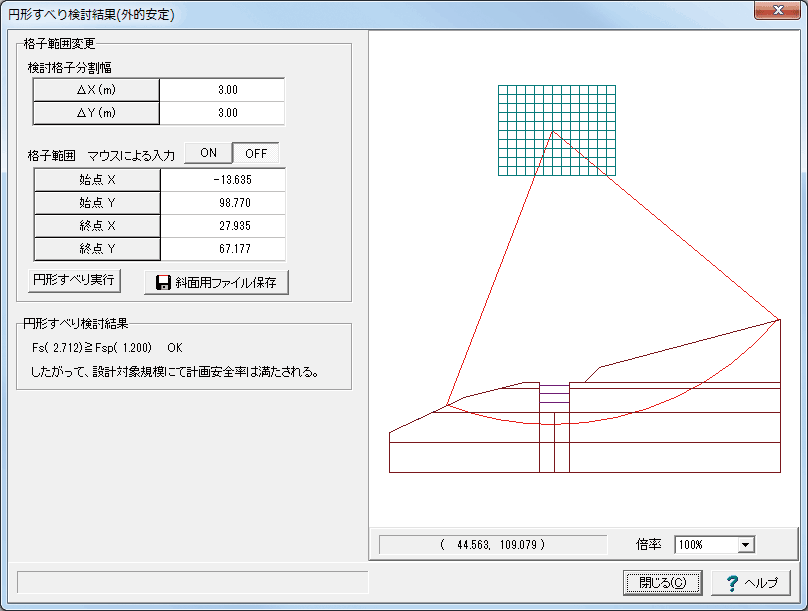Click the 検討格子分割幅 label

[x=70, y=67]
